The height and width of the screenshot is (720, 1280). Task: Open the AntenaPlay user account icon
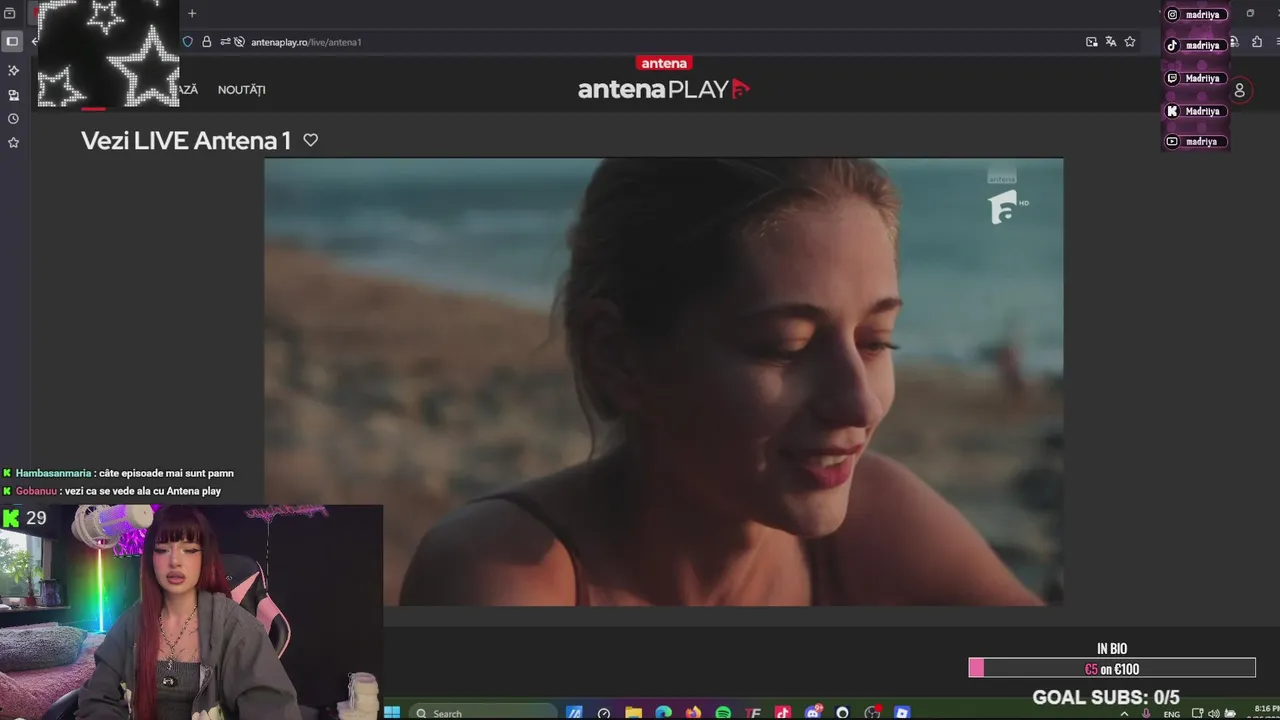[1239, 90]
